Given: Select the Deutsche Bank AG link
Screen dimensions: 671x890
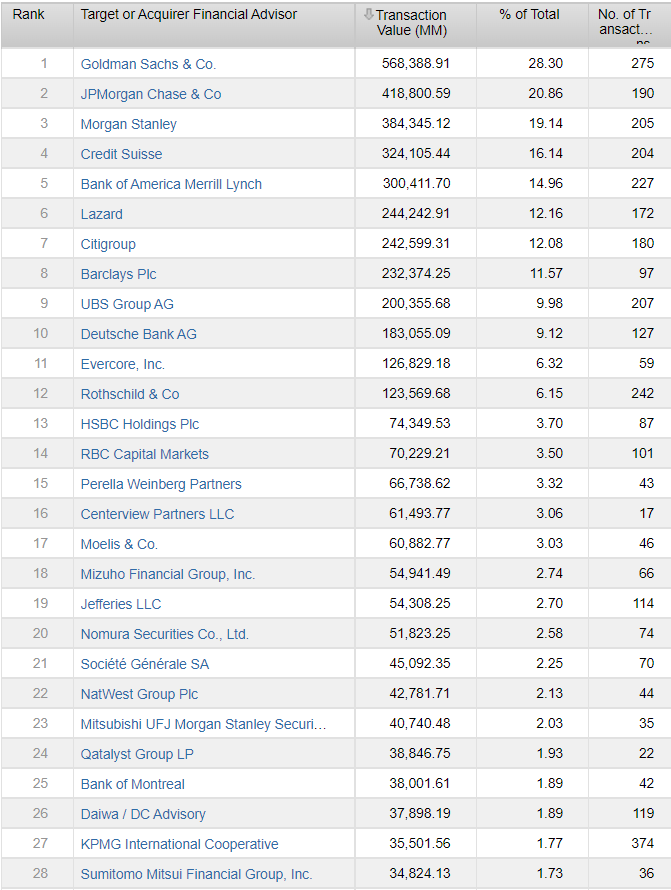Looking at the screenshot, I should pyautogui.click(x=139, y=334).
